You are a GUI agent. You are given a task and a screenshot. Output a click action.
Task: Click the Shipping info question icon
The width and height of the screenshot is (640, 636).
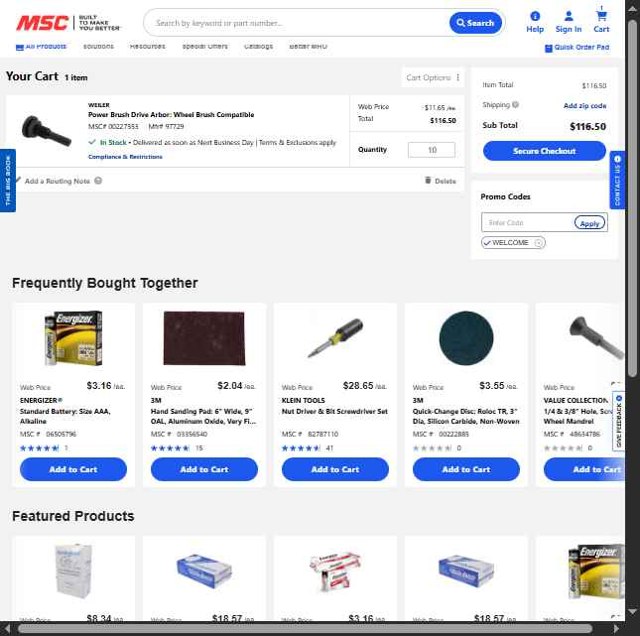pyautogui.click(x=515, y=105)
